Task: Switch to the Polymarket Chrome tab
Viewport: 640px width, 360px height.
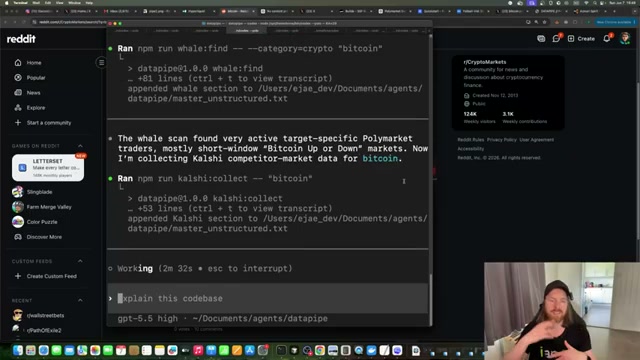Action: (394, 11)
